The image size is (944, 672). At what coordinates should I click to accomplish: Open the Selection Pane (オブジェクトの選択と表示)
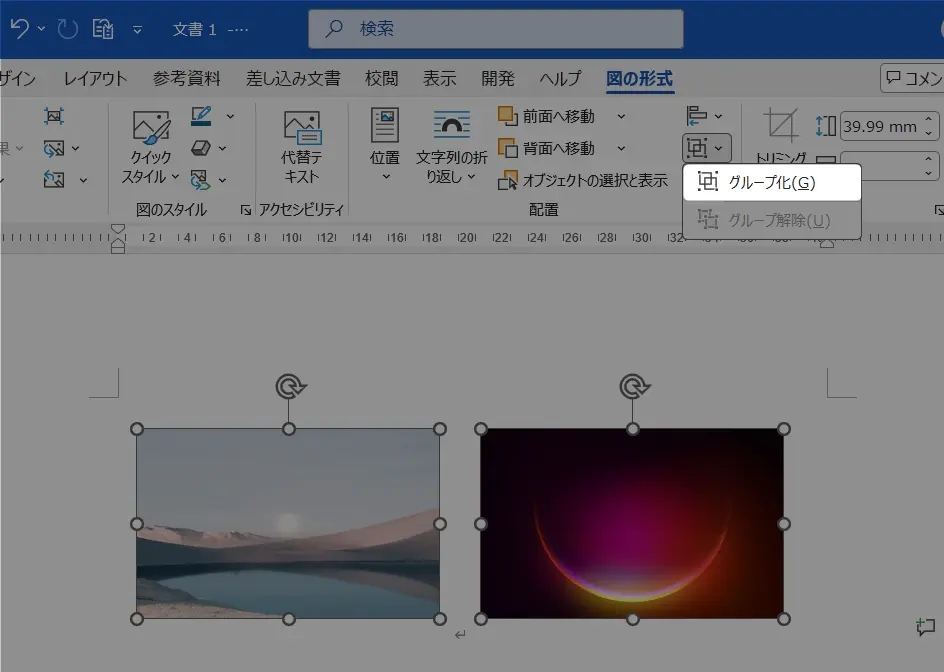point(583,180)
